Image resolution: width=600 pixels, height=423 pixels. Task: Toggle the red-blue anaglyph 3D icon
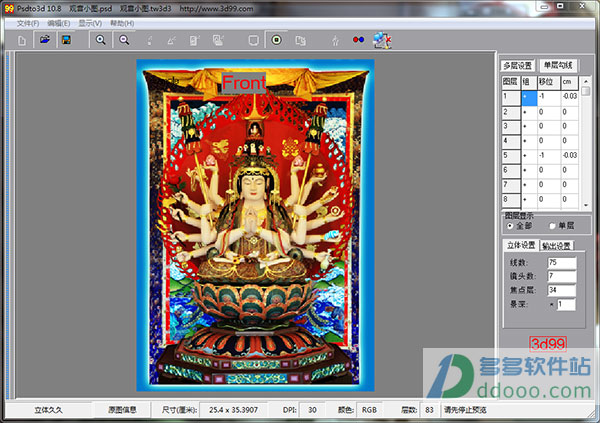[359, 40]
